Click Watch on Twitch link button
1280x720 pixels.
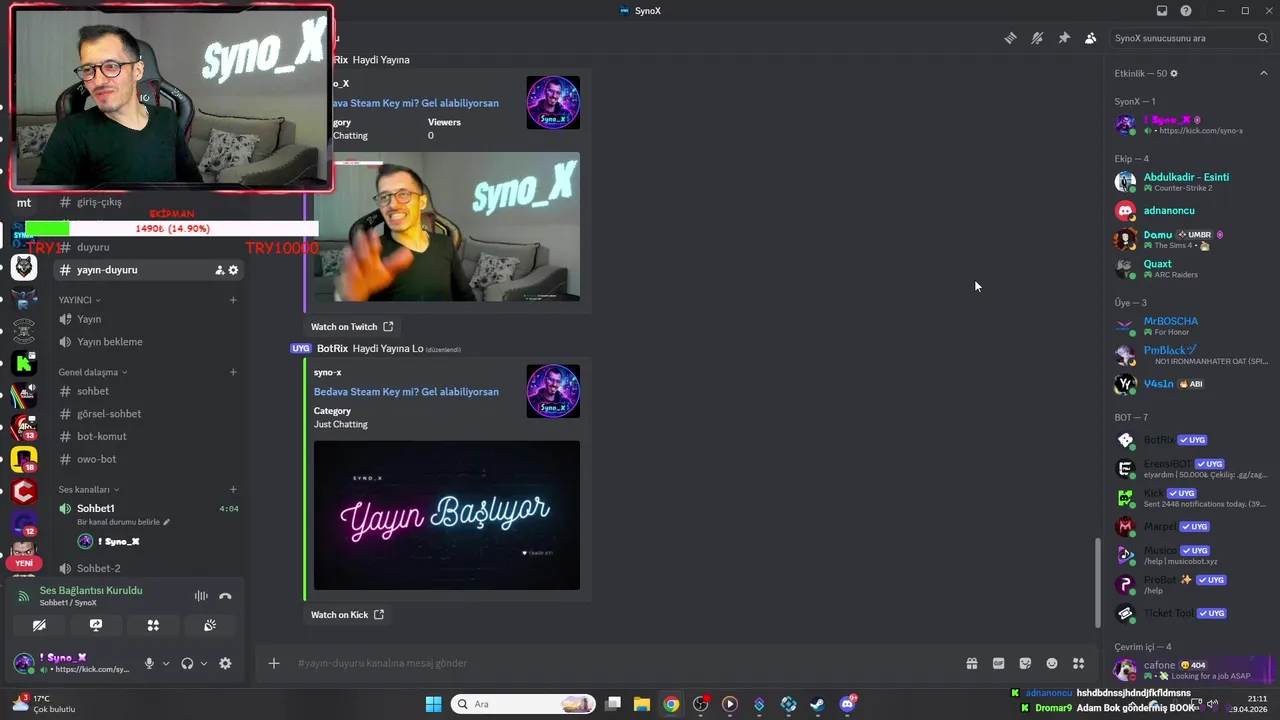[352, 326]
